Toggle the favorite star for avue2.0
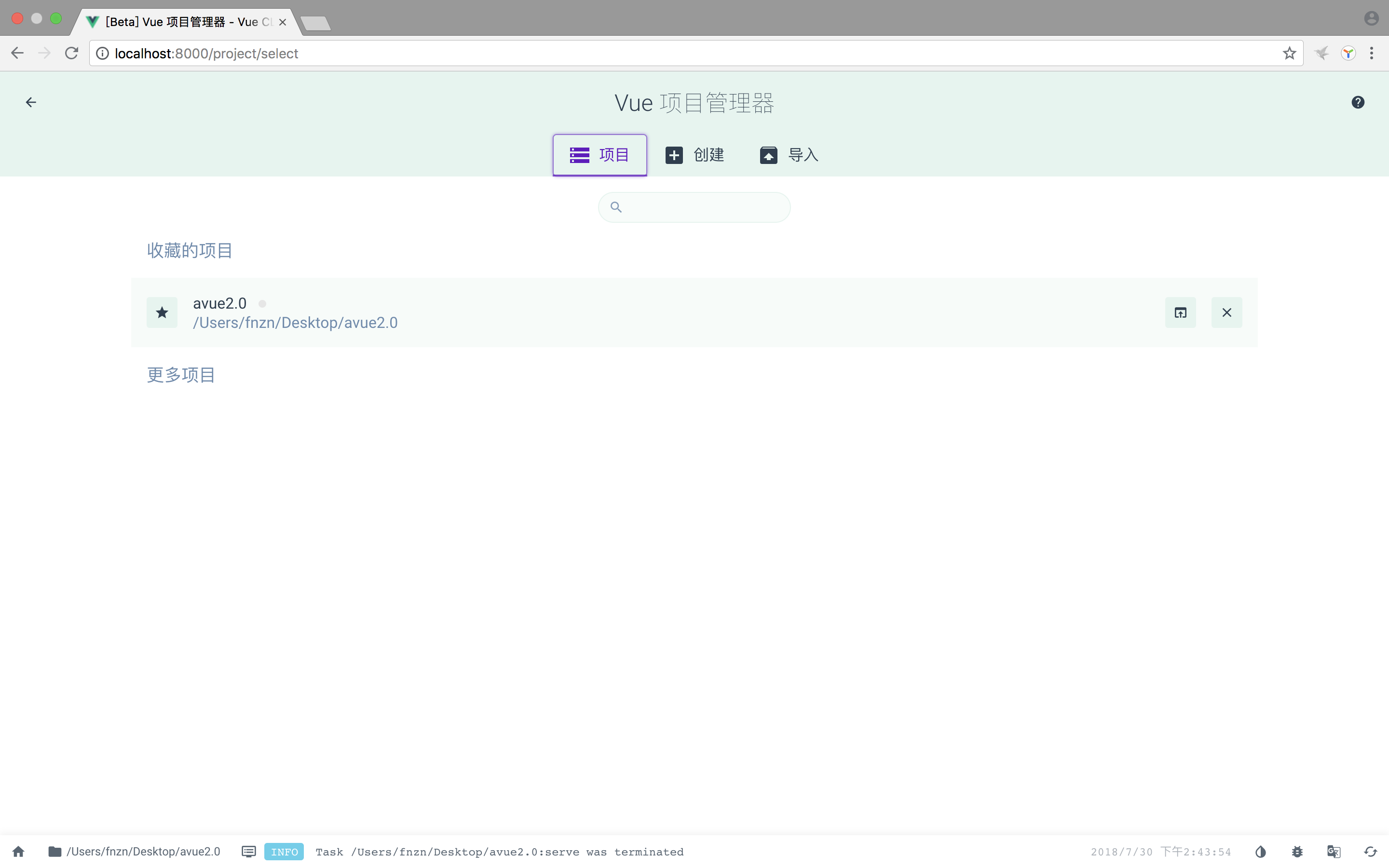The image size is (1389, 868). point(162,312)
